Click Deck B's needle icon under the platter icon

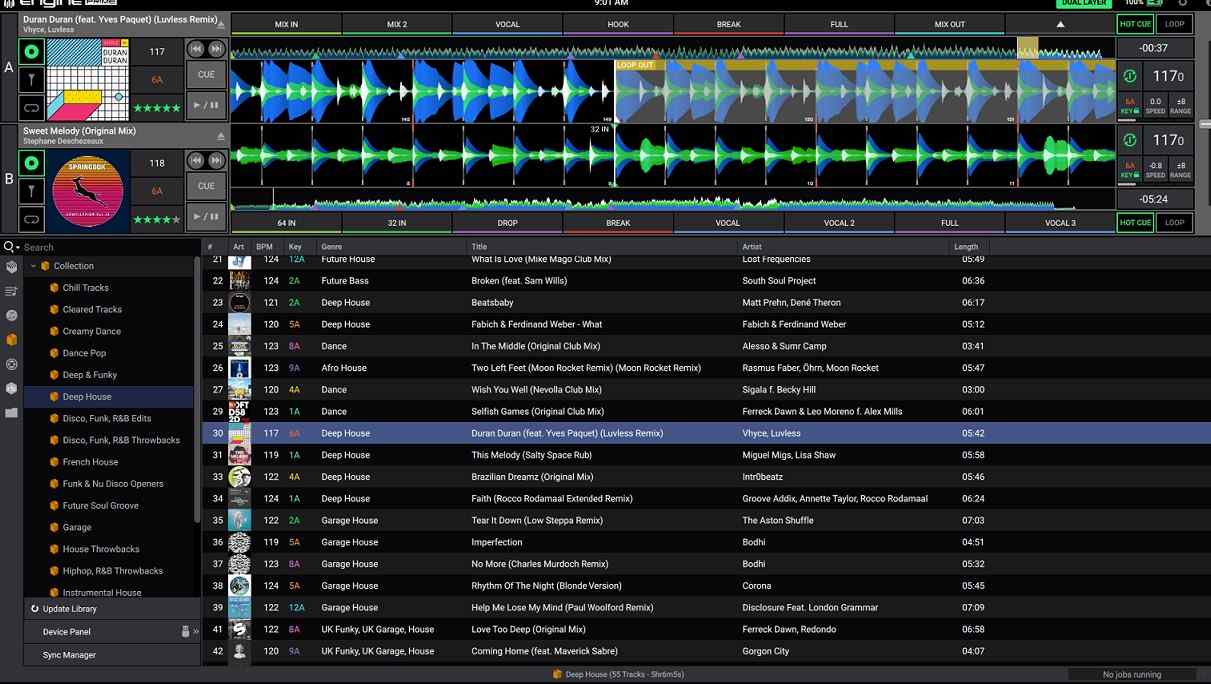tap(32, 191)
